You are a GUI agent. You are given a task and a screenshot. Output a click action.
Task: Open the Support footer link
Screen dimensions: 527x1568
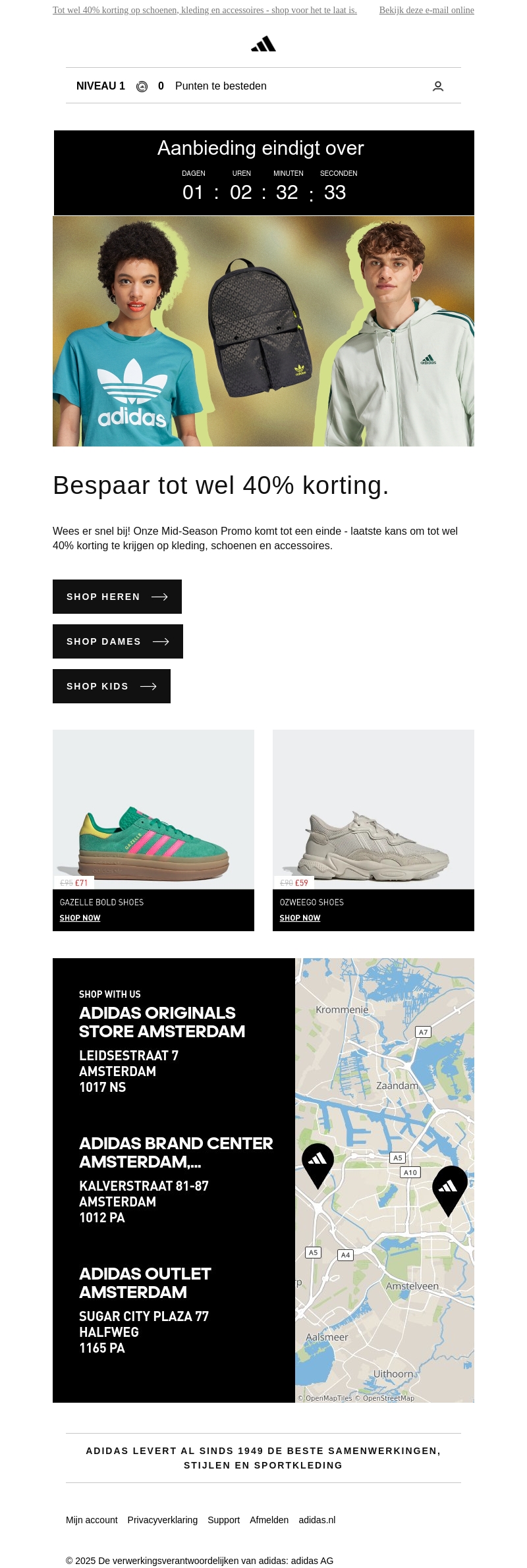(x=223, y=1520)
